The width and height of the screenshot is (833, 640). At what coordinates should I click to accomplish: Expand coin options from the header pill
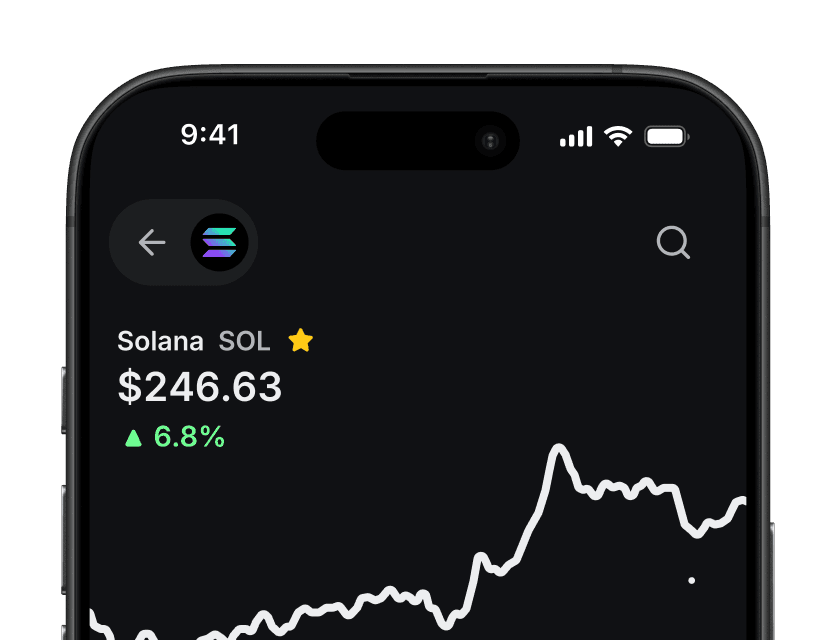(183, 242)
